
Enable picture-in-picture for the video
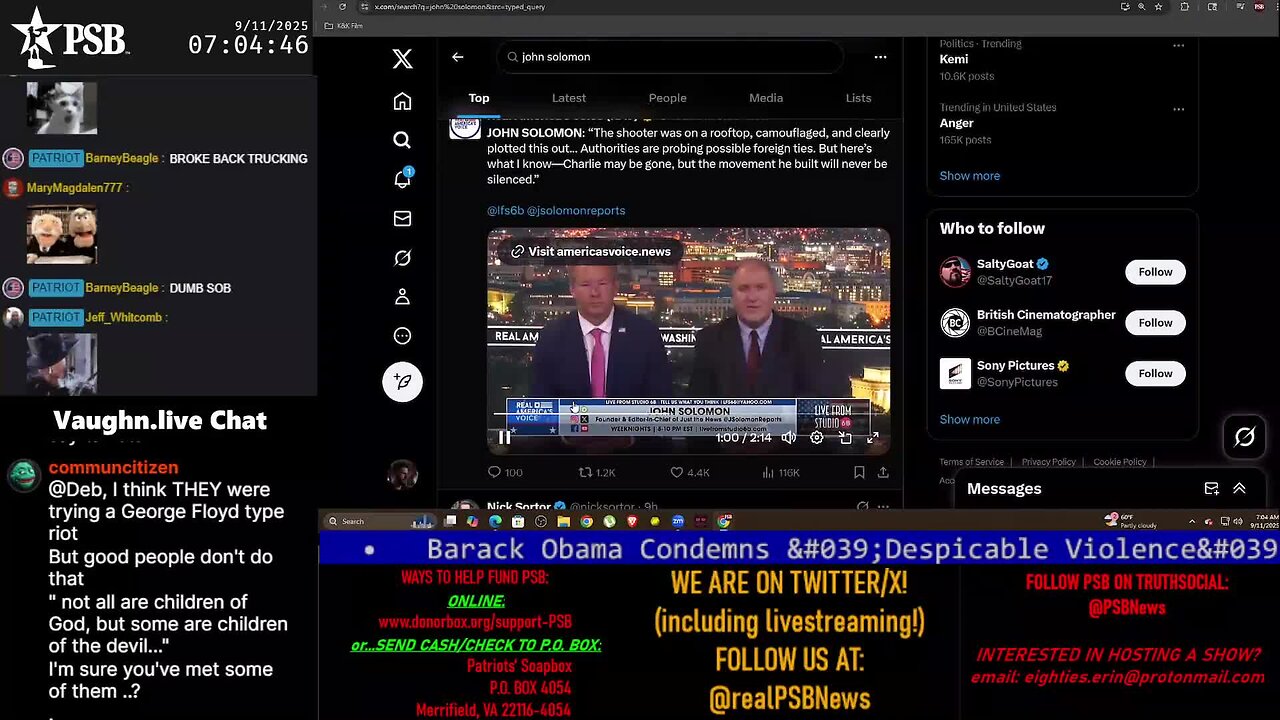click(x=845, y=437)
